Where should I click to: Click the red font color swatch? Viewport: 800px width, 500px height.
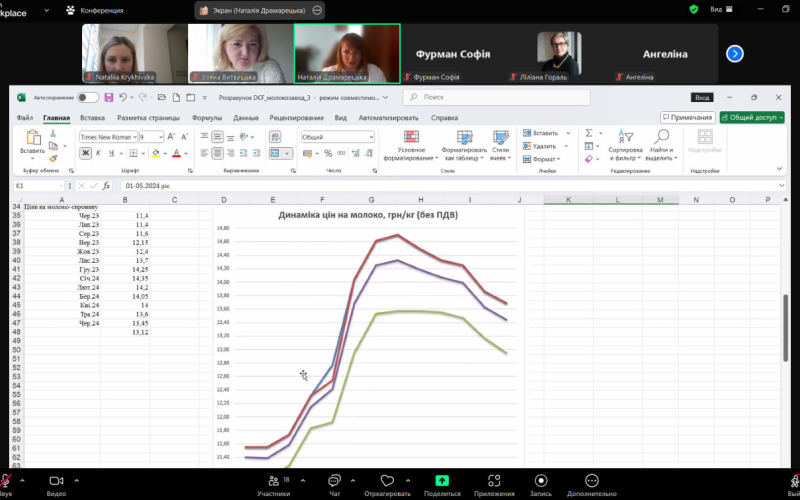point(177,153)
